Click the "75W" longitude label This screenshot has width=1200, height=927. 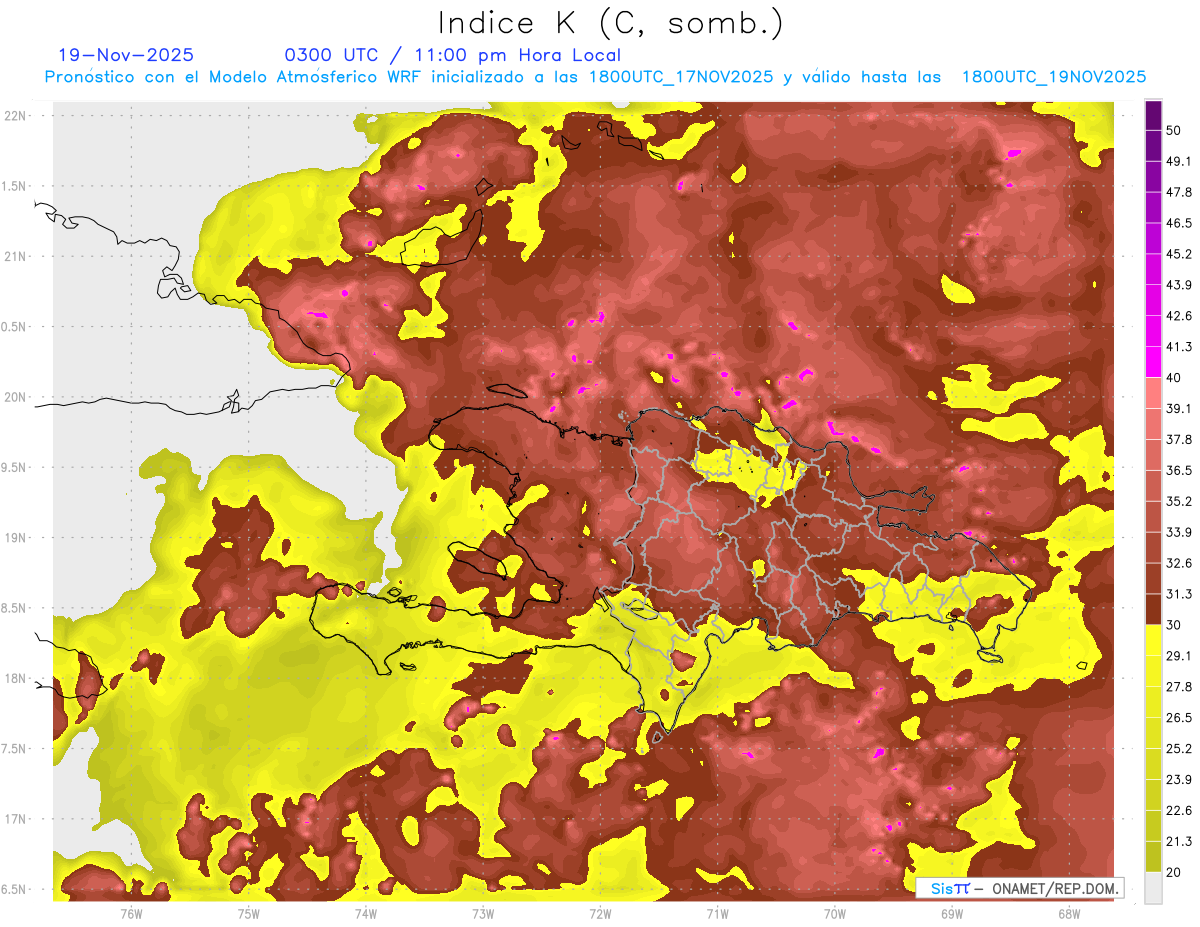(x=248, y=913)
